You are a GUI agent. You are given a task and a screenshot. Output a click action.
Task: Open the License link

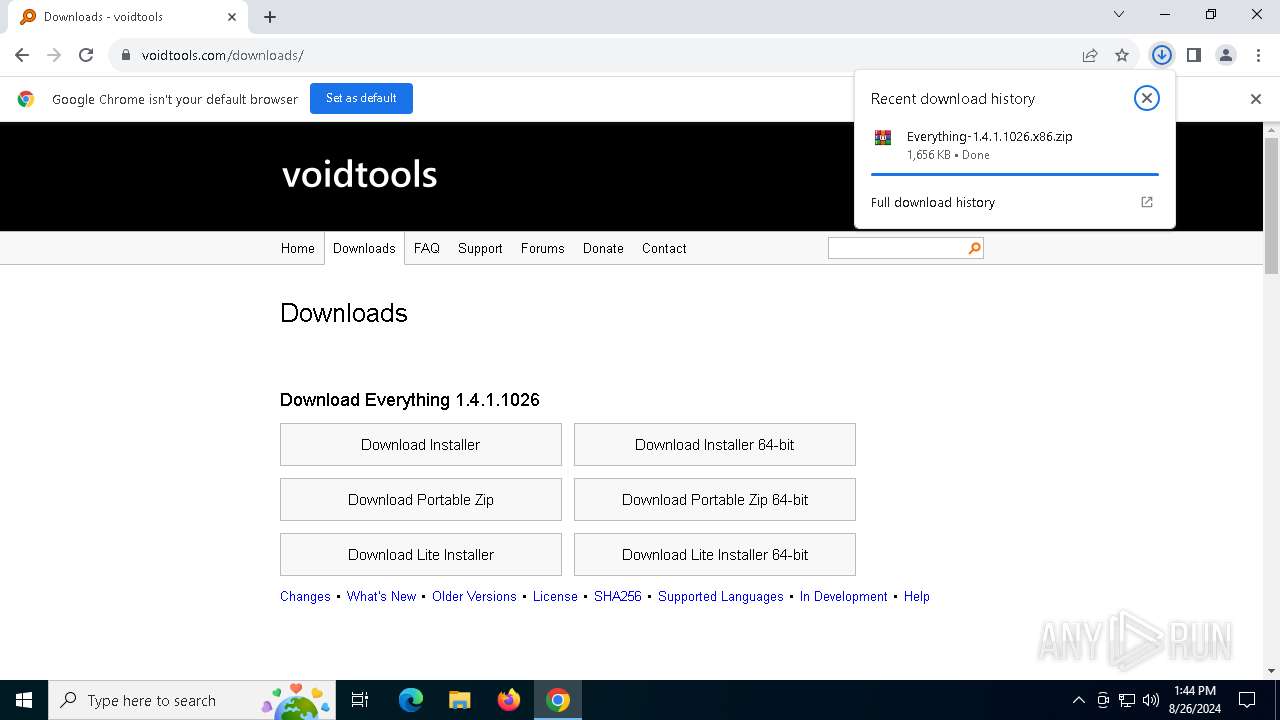(x=555, y=596)
